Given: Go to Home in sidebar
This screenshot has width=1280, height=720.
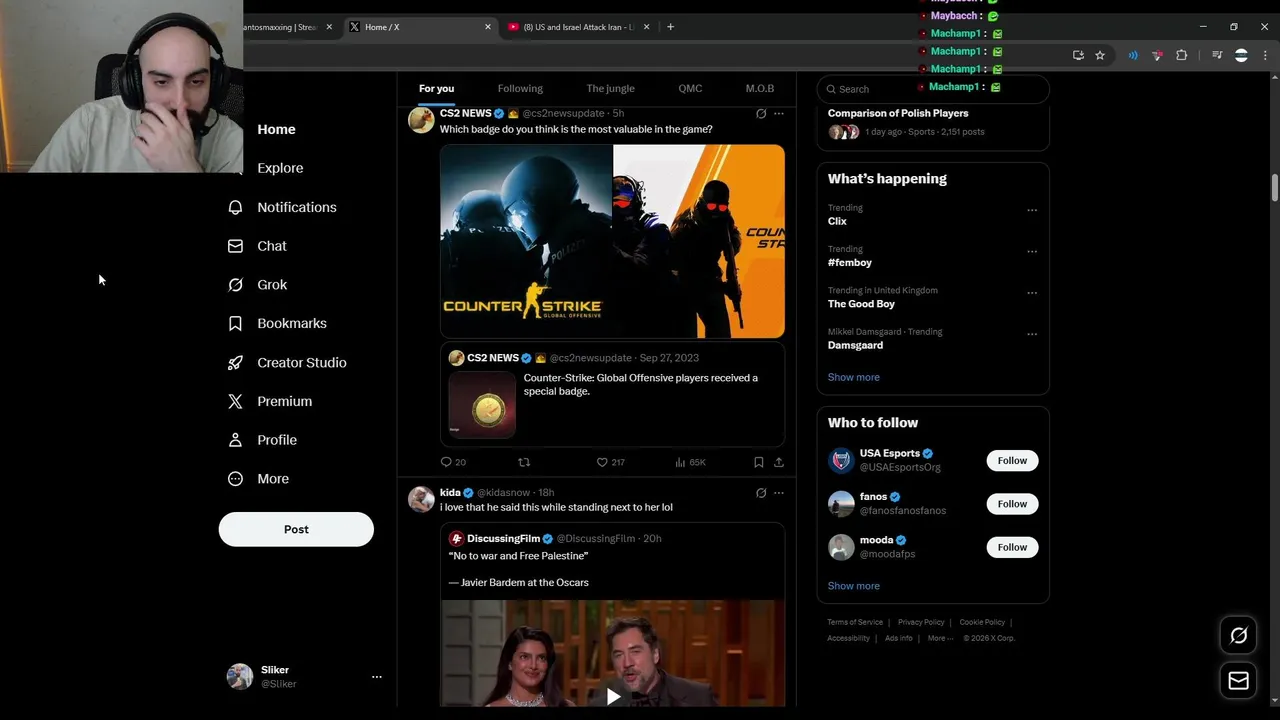Looking at the screenshot, I should [x=276, y=129].
